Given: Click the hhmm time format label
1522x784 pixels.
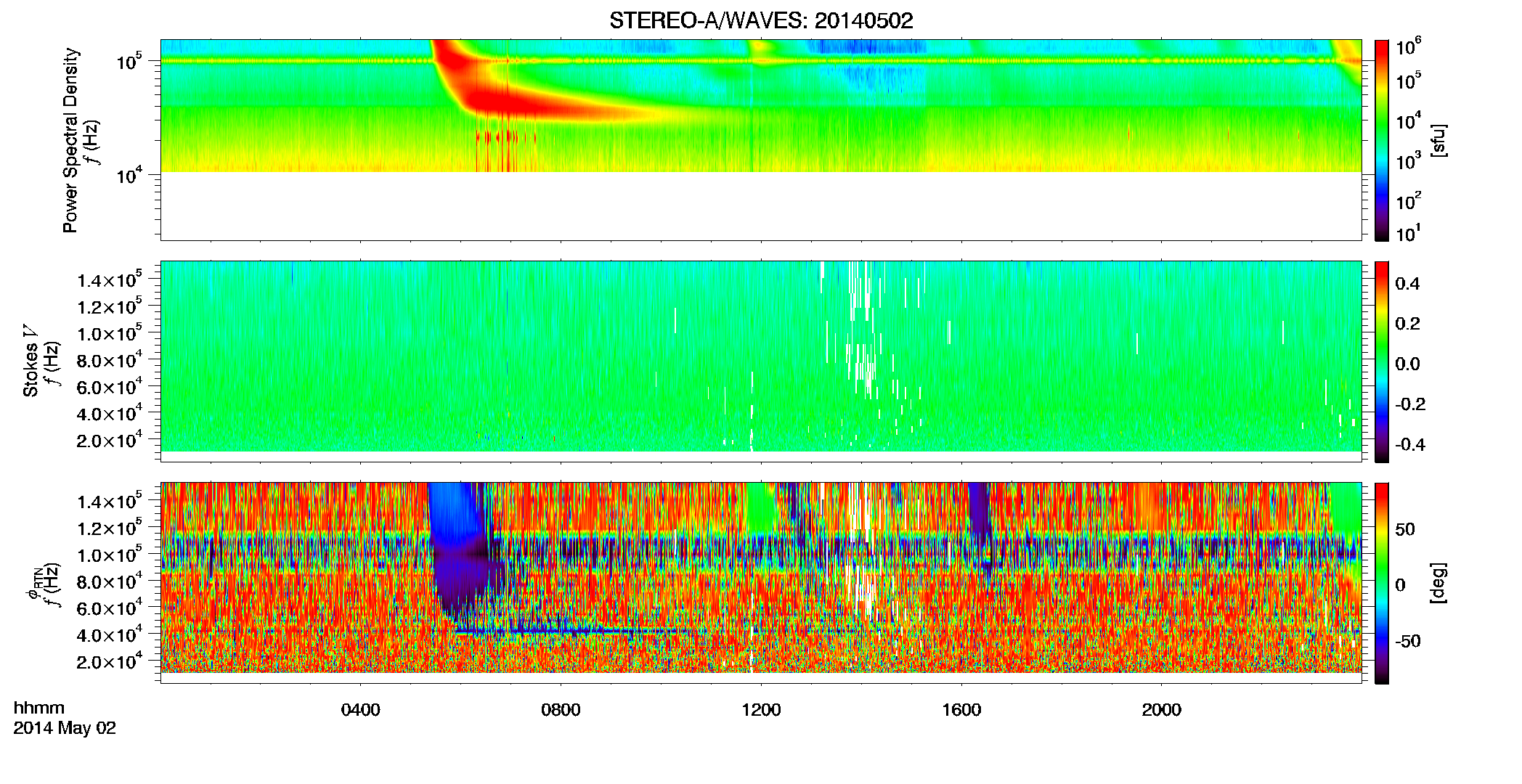Looking at the screenshot, I should point(38,709).
